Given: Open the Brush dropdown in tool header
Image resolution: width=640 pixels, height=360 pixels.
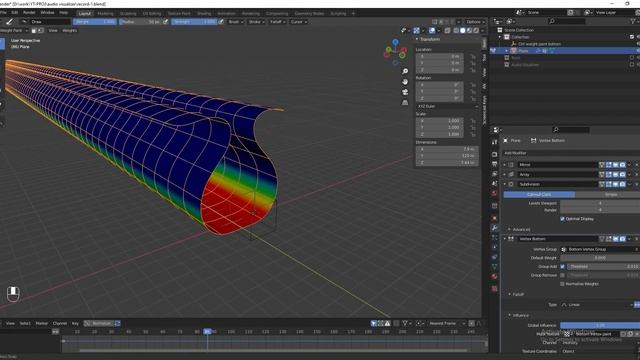Looking at the screenshot, I should click(236, 22).
